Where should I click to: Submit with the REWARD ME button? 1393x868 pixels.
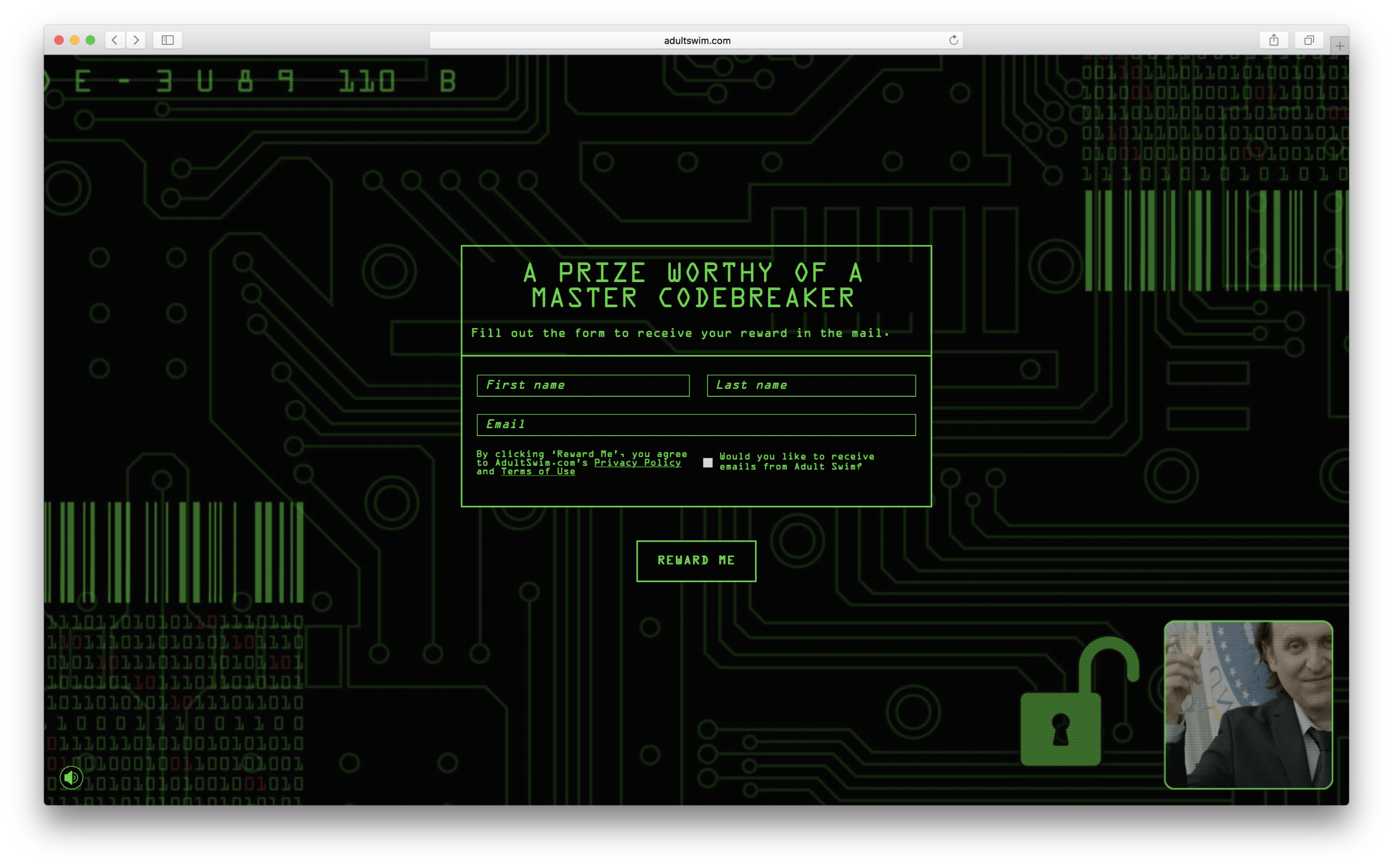coord(696,561)
